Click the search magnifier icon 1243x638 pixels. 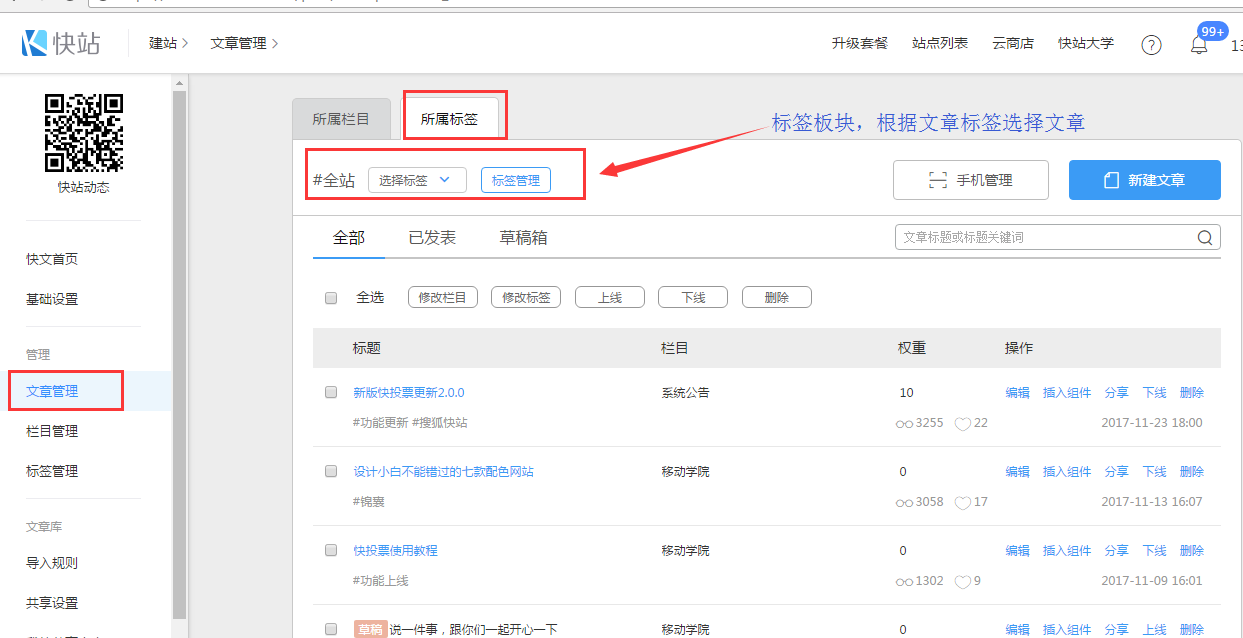point(1207,237)
